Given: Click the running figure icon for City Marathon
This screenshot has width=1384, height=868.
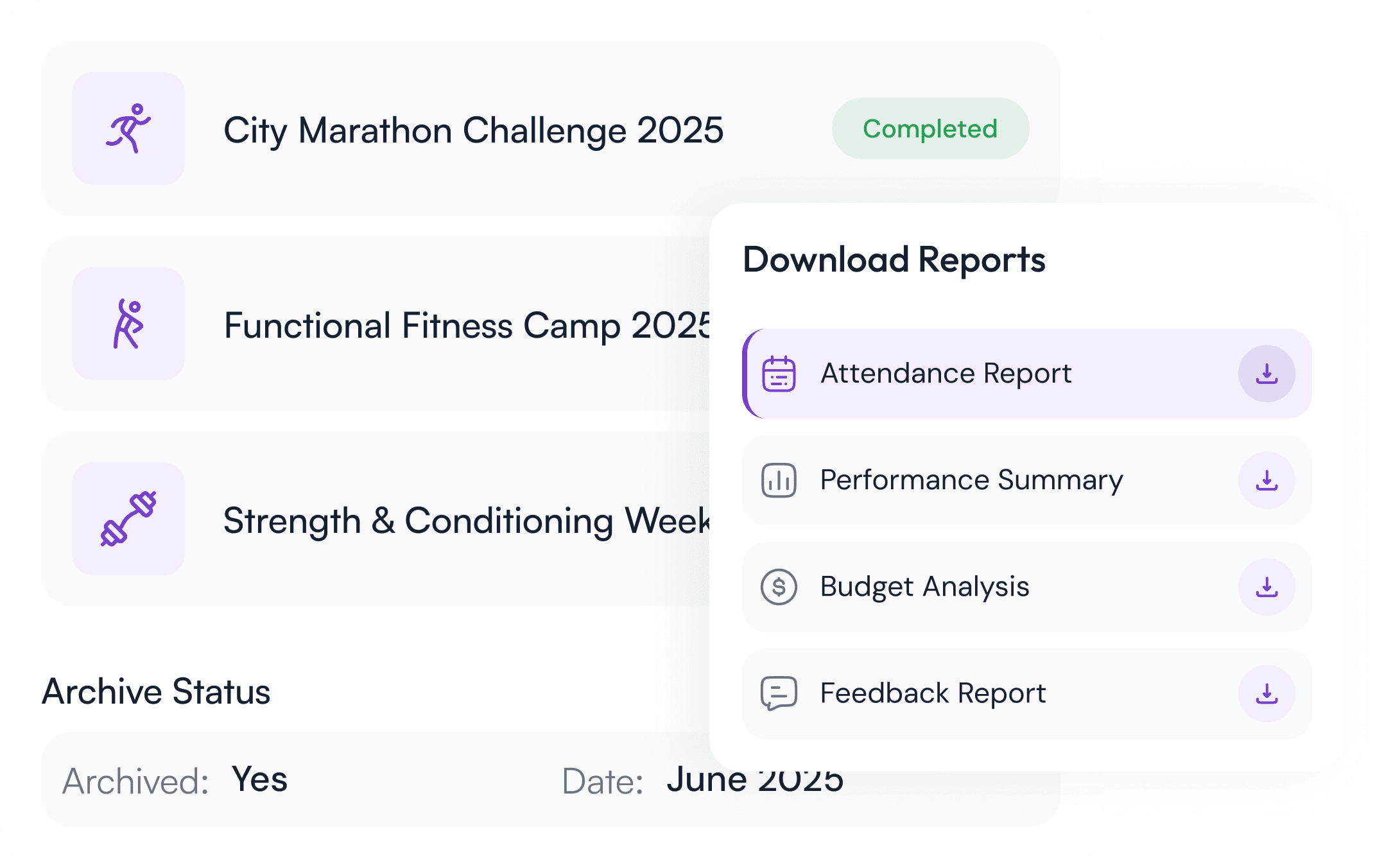Looking at the screenshot, I should 128,128.
